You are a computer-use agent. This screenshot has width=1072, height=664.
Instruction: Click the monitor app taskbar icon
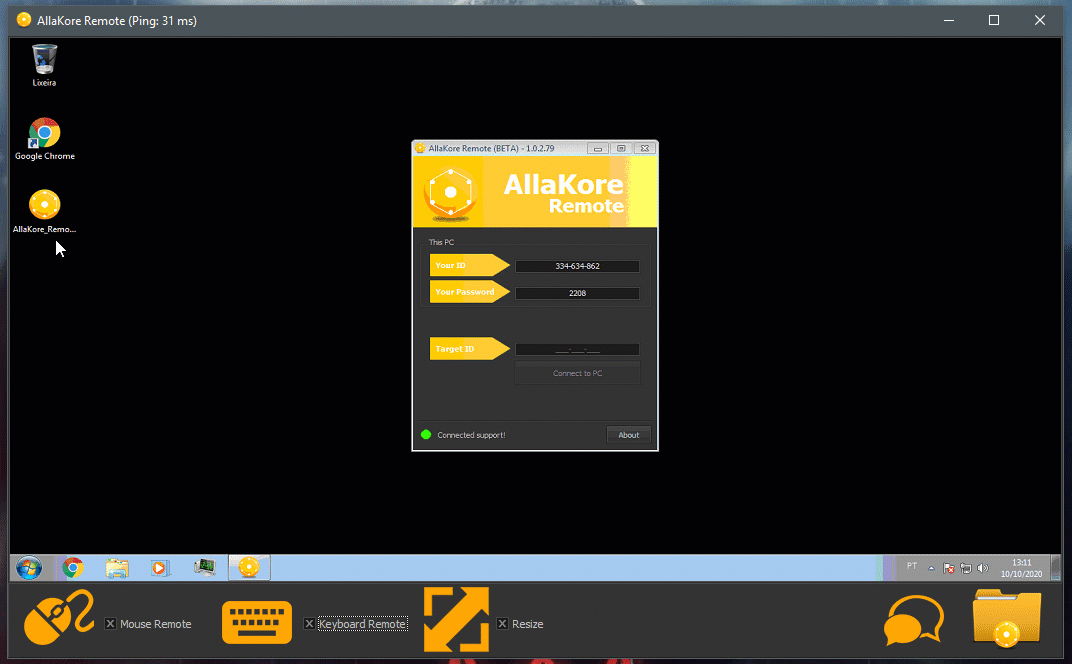204,567
